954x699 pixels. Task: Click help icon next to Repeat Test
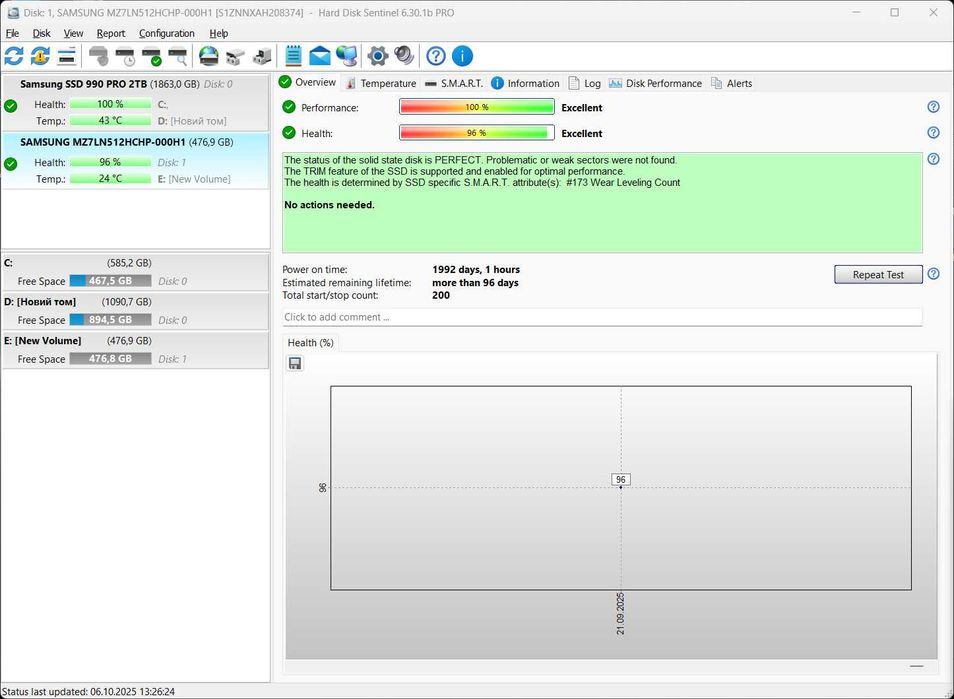933,274
